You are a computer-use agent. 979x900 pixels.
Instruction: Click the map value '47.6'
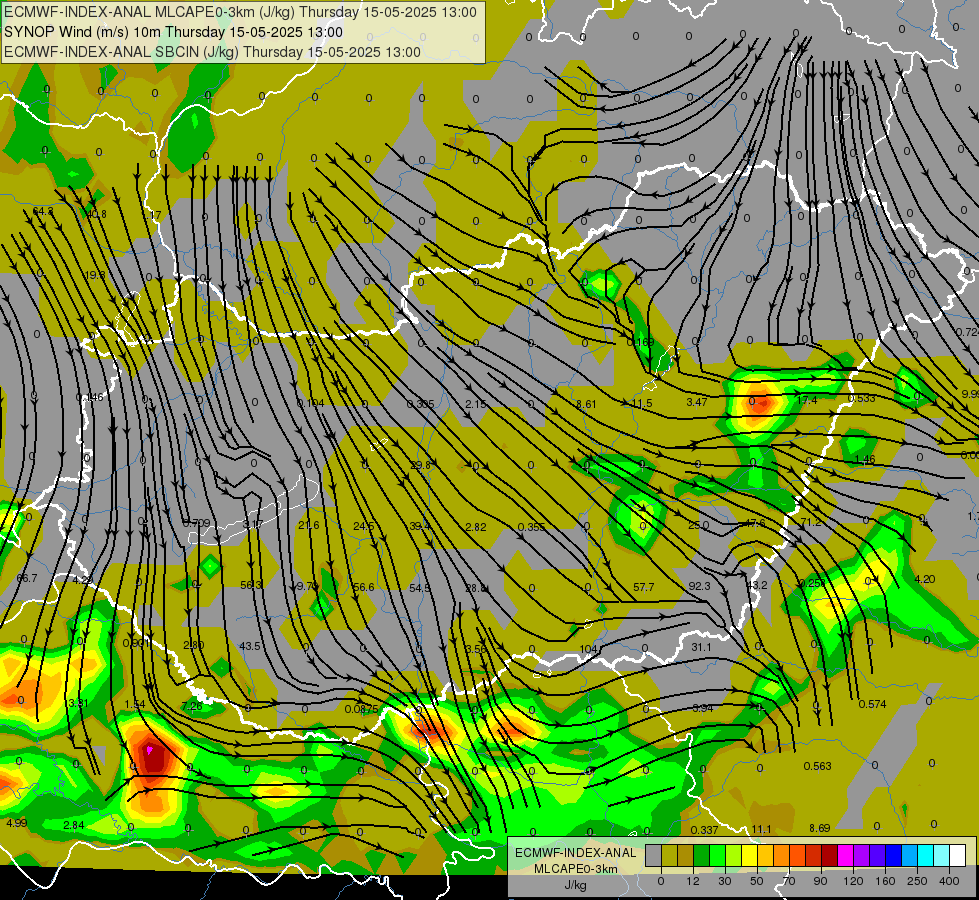[754, 523]
